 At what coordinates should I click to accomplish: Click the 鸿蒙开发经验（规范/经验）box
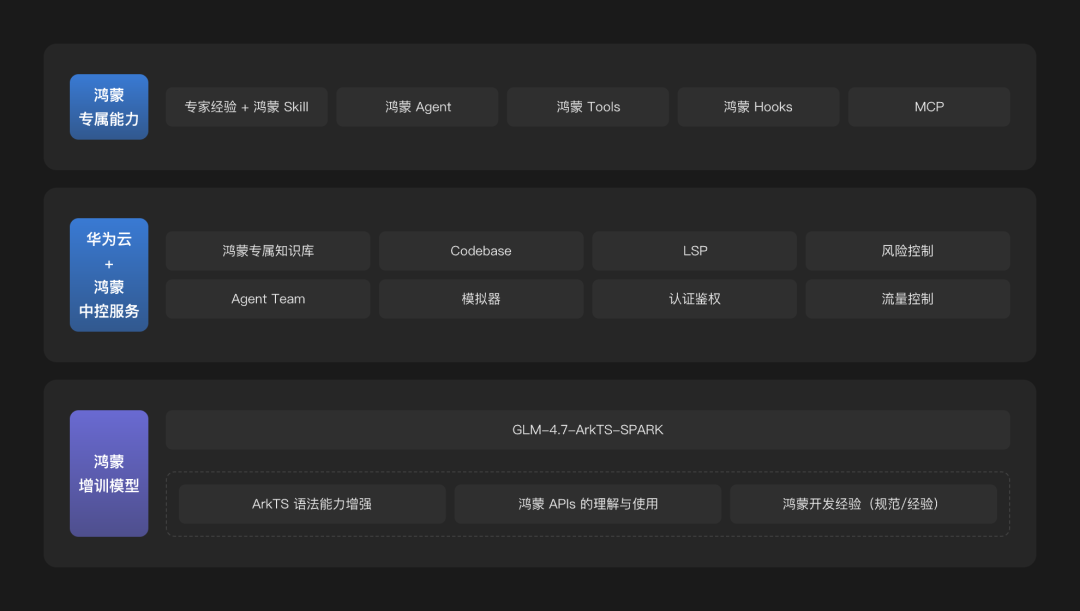point(864,504)
